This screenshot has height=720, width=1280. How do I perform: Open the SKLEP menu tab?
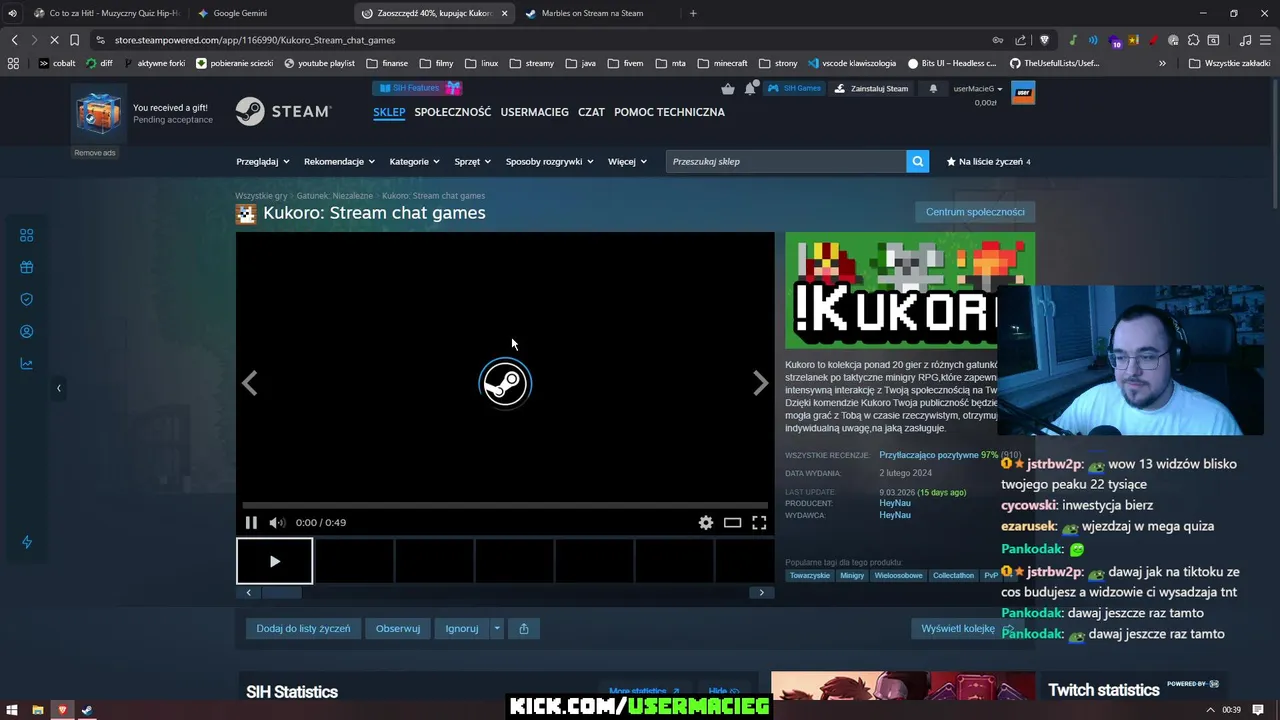[389, 112]
